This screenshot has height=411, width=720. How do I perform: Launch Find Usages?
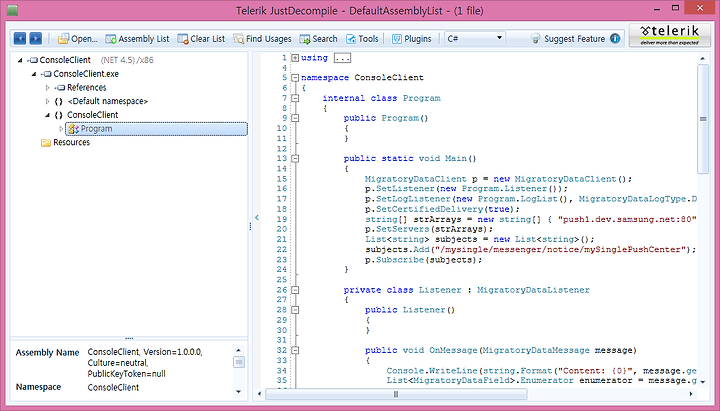(x=262, y=39)
